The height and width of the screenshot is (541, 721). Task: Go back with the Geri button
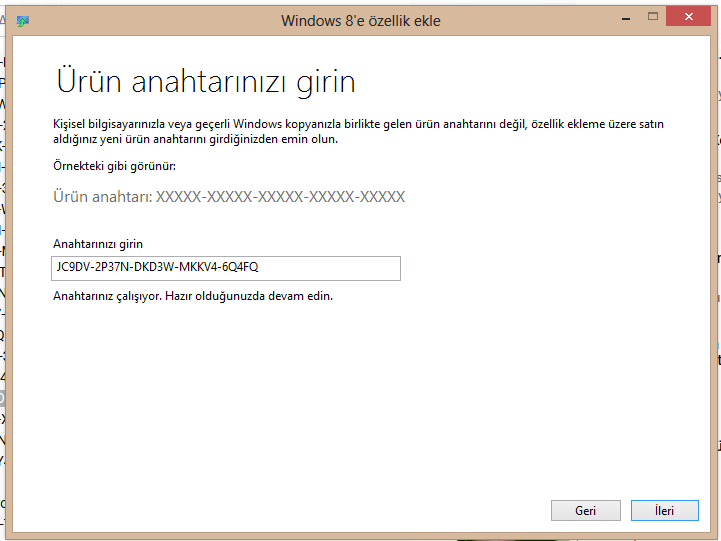585,510
